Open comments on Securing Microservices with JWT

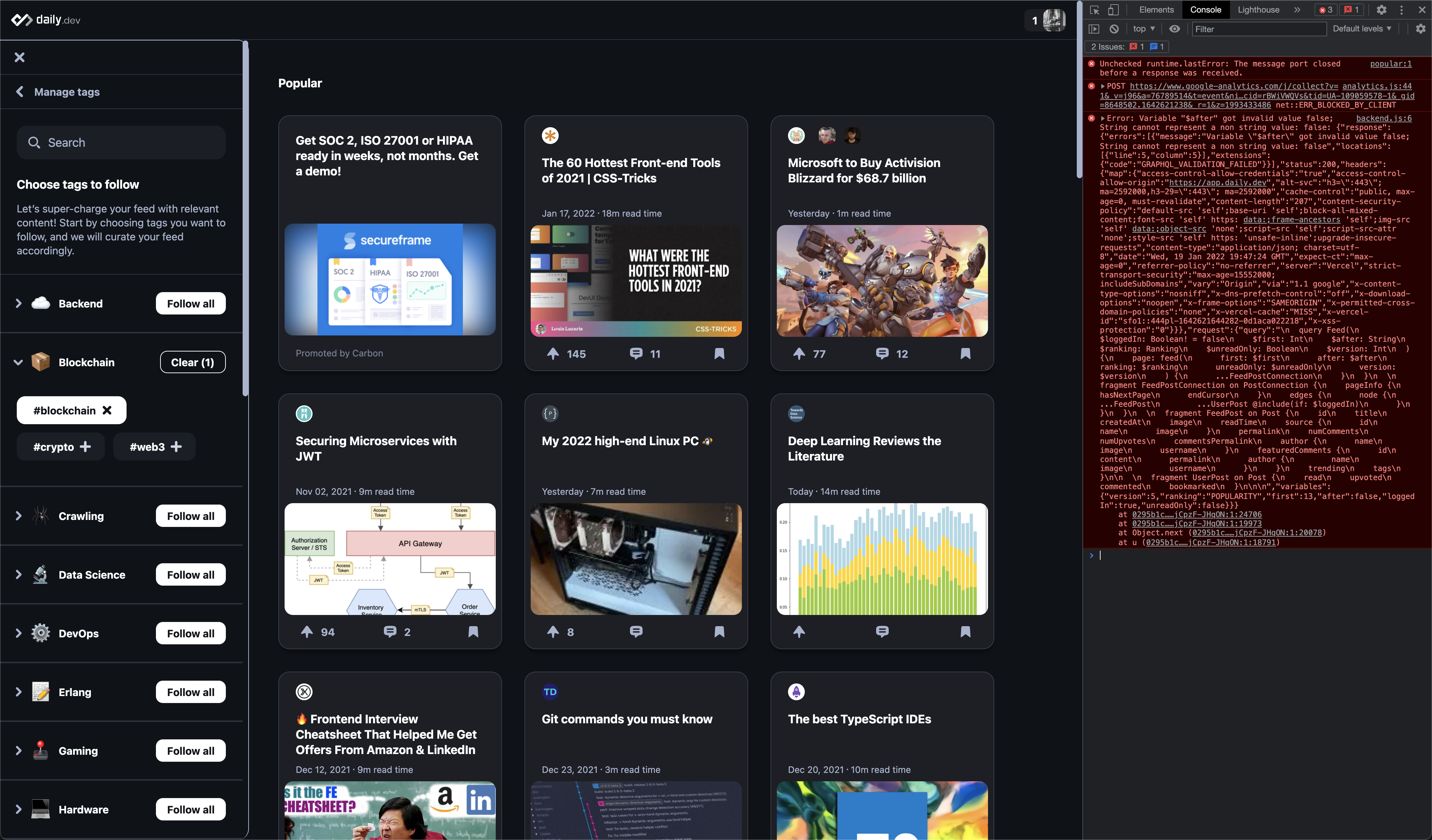390,631
